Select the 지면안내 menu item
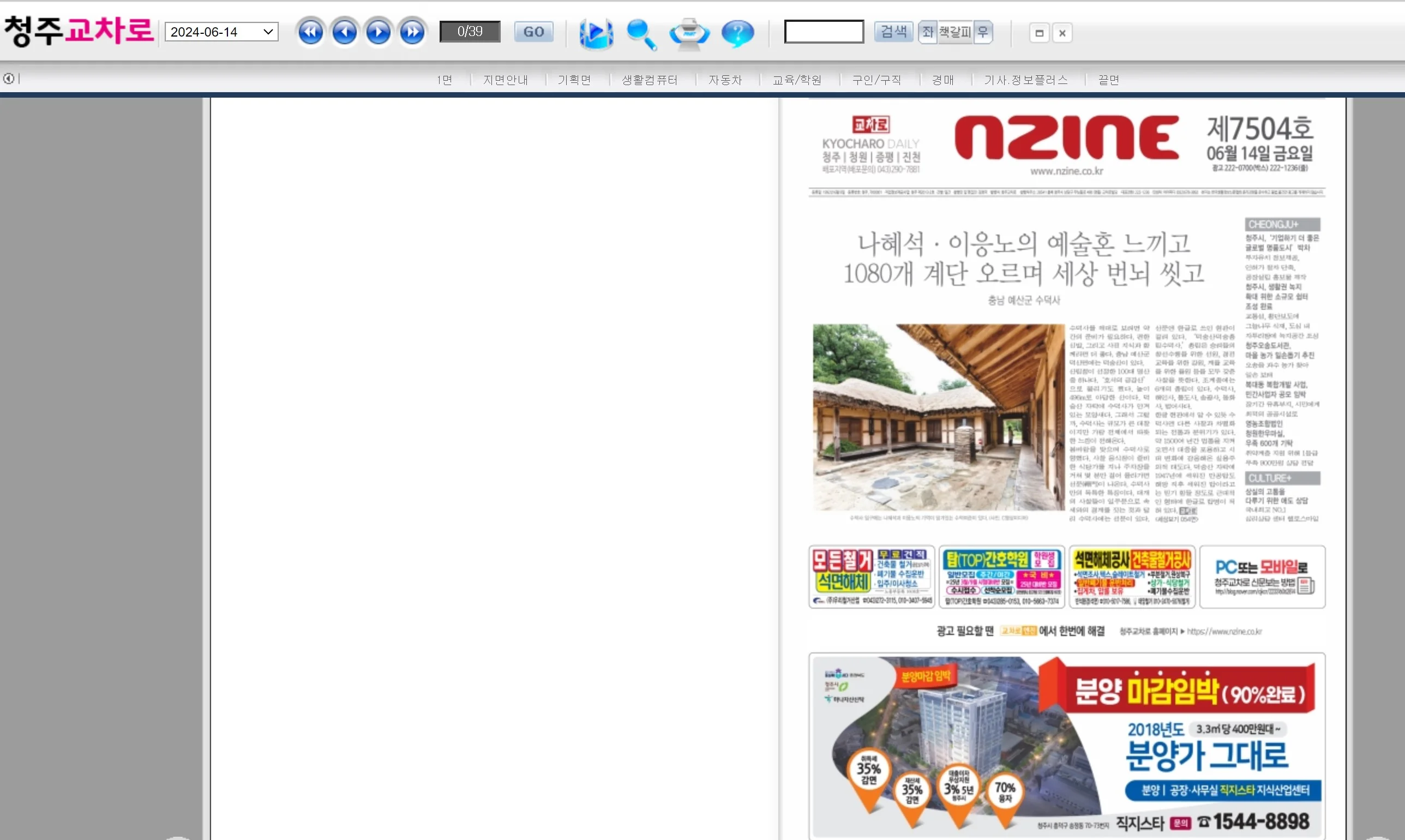1405x840 pixels. point(505,80)
